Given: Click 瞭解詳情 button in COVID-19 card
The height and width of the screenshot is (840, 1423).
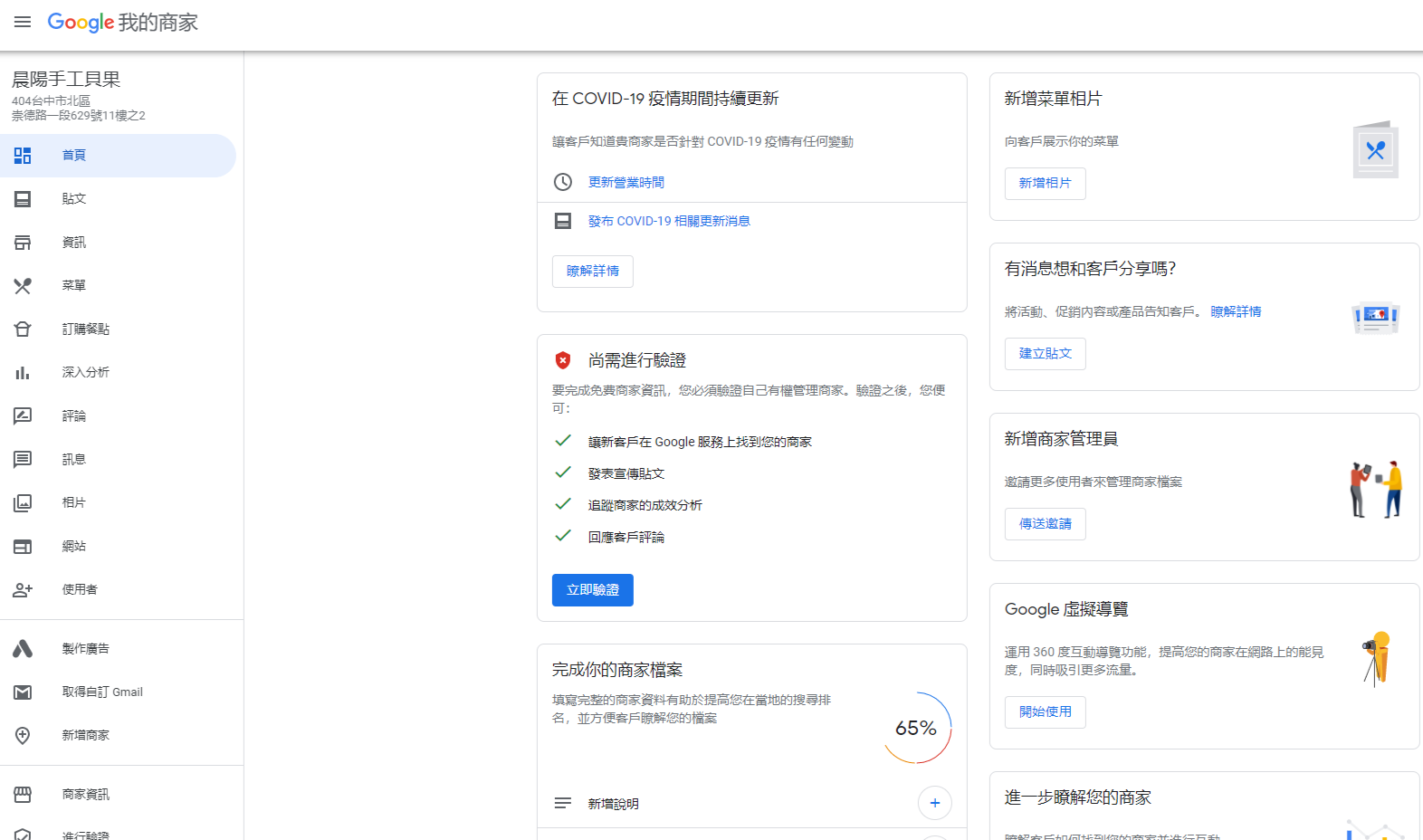Looking at the screenshot, I should 593,272.
